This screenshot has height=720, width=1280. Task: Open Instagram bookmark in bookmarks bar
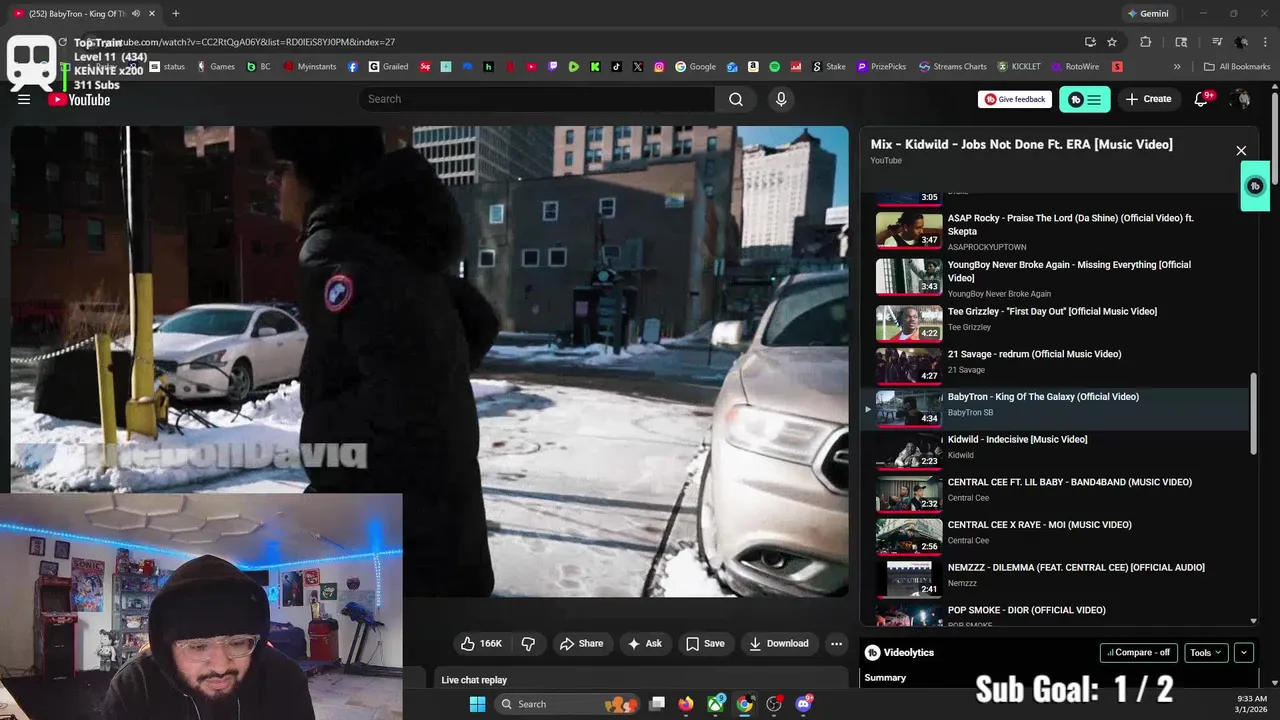point(659,67)
